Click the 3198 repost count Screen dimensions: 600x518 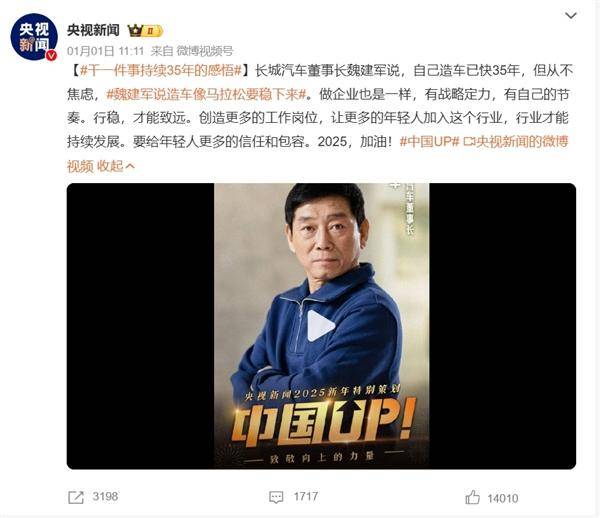pyautogui.click(x=105, y=497)
